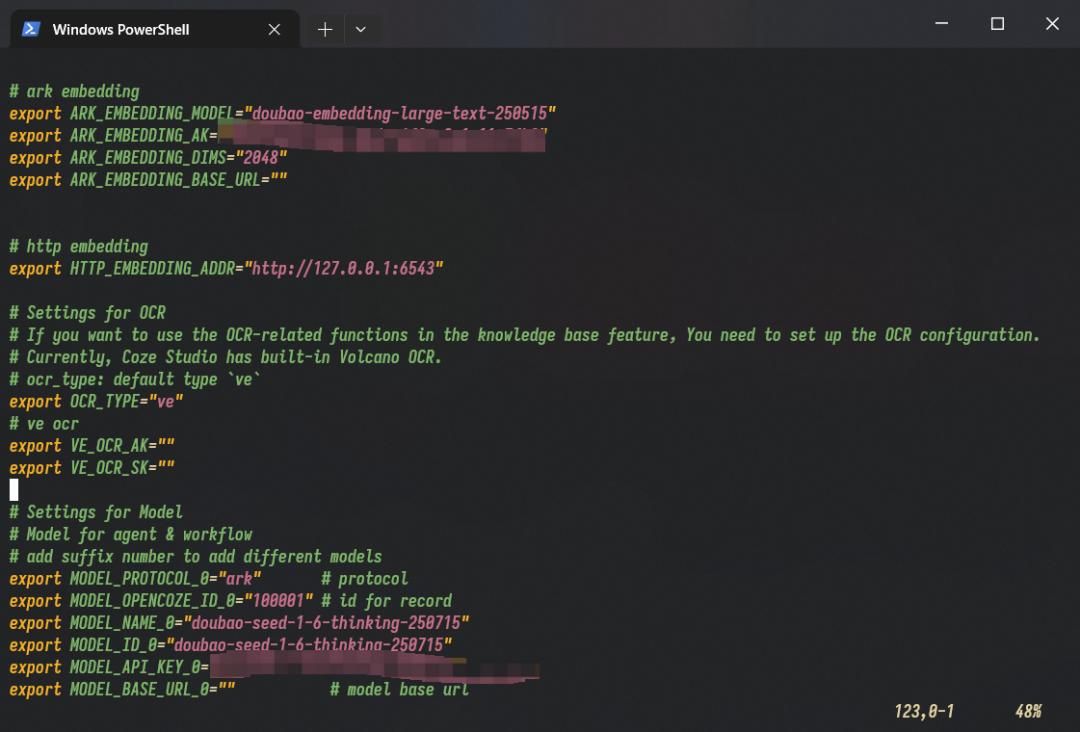Click the VE_OCR_AK export line
The height and width of the screenshot is (732, 1080).
point(92,446)
